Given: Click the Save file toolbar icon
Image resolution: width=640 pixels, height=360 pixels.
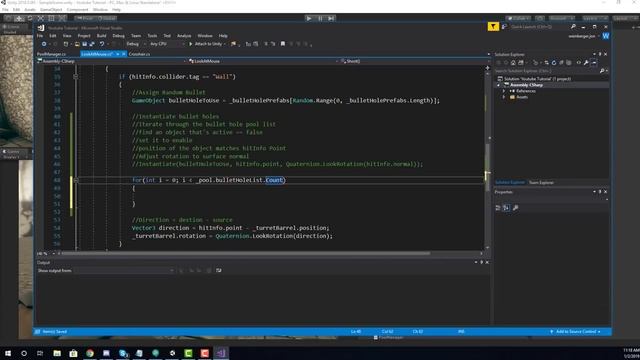Looking at the screenshot, I should [x=84, y=44].
